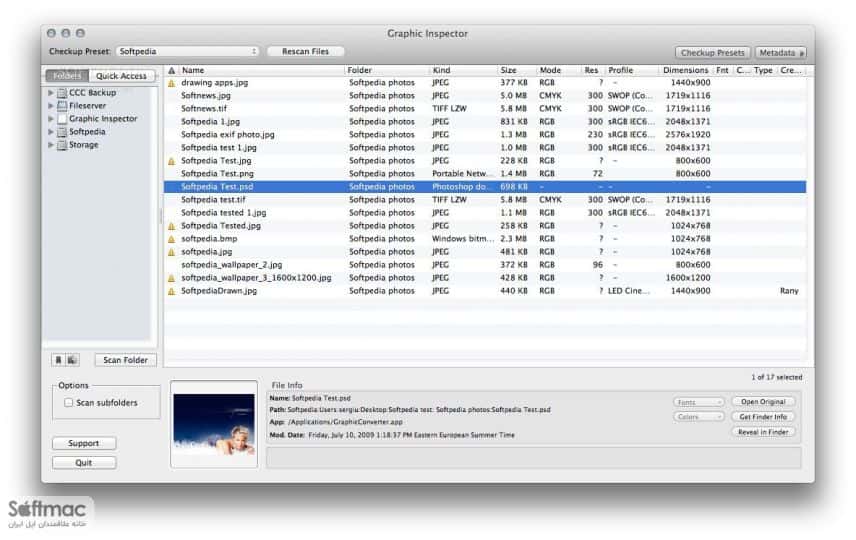
Task: Click the Storage drive icon
Action: pyautogui.click(x=62, y=145)
